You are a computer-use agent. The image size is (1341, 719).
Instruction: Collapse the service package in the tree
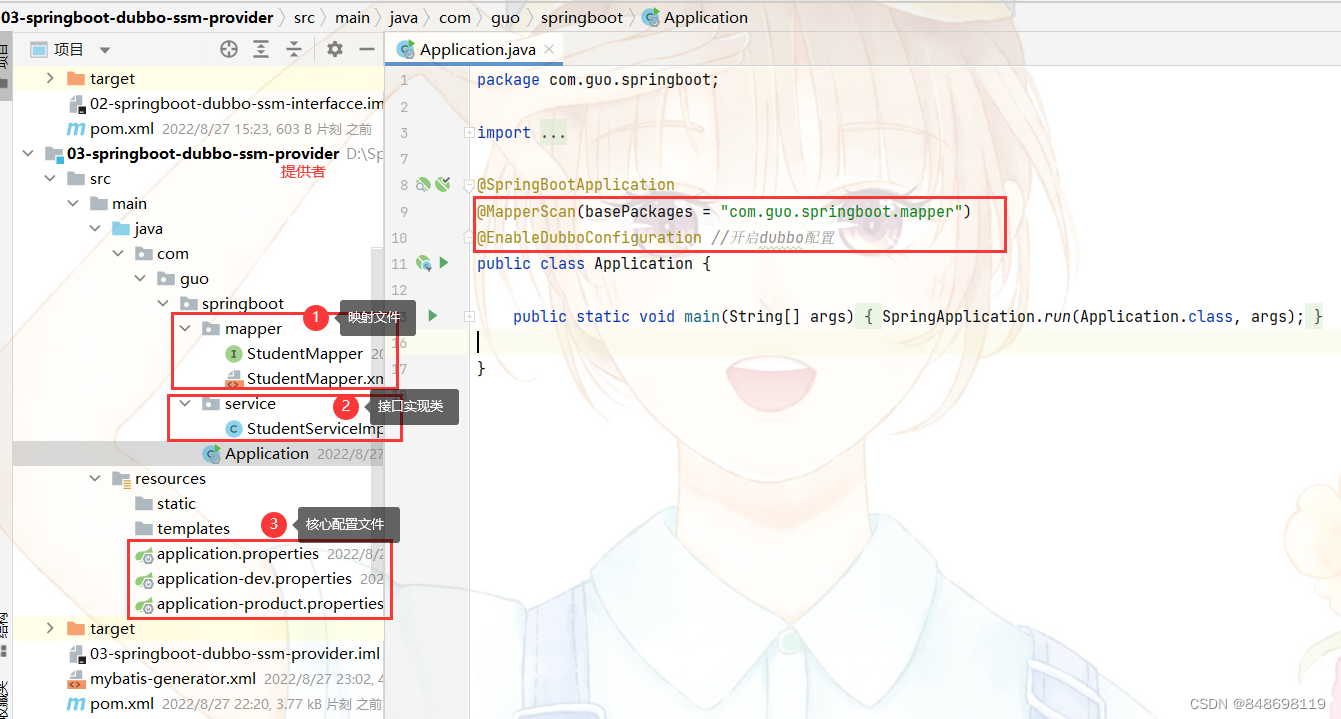pyautogui.click(x=185, y=403)
